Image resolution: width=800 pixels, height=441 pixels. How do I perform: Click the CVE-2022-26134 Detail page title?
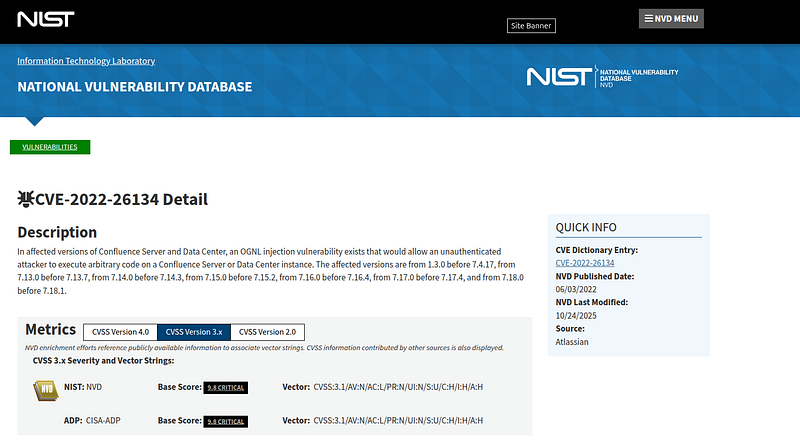tap(121, 199)
